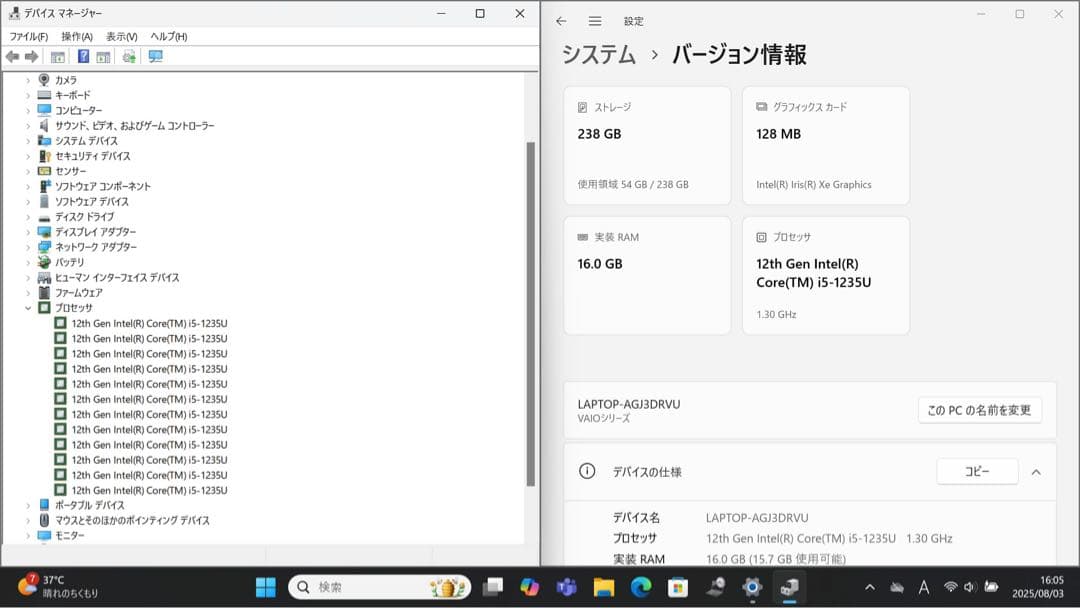Click the Device Manager vertical scrollbar

point(530,314)
